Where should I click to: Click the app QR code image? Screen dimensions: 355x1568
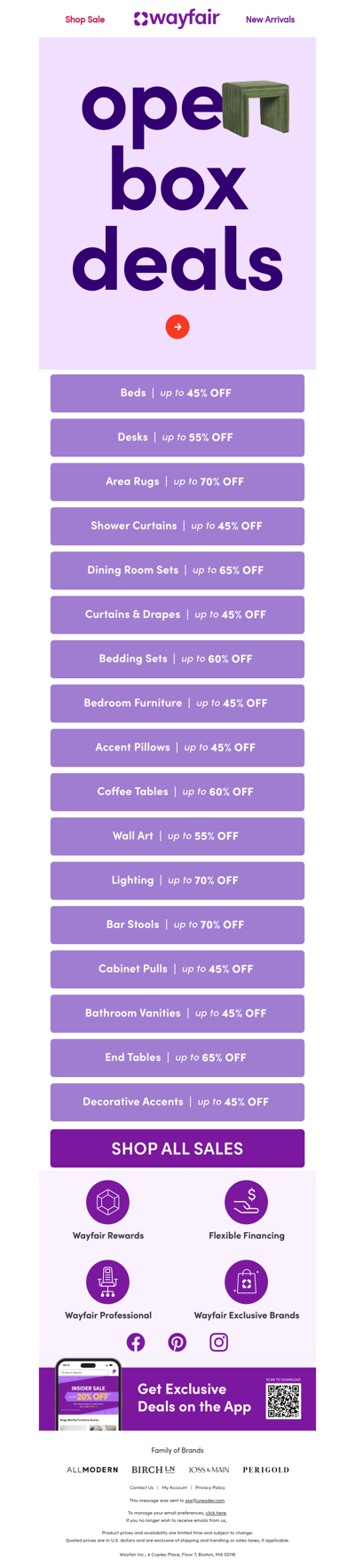click(284, 1401)
